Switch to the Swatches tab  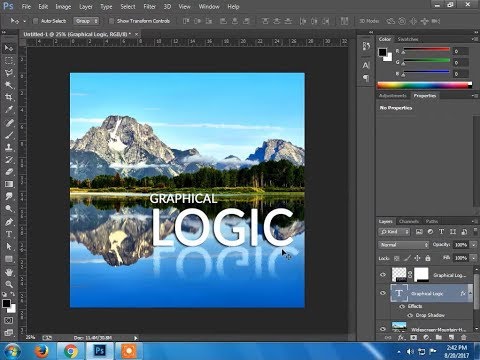point(408,39)
